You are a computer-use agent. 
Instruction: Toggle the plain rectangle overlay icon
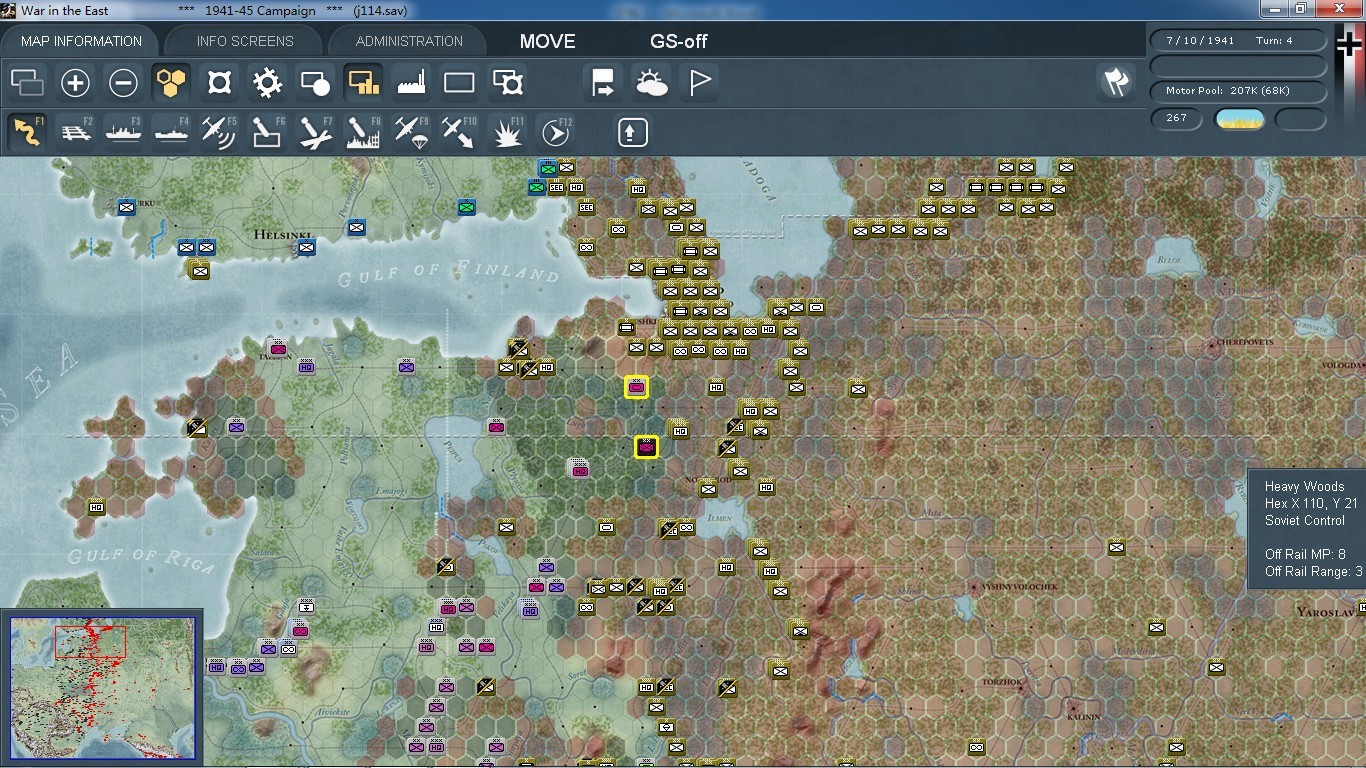[459, 83]
